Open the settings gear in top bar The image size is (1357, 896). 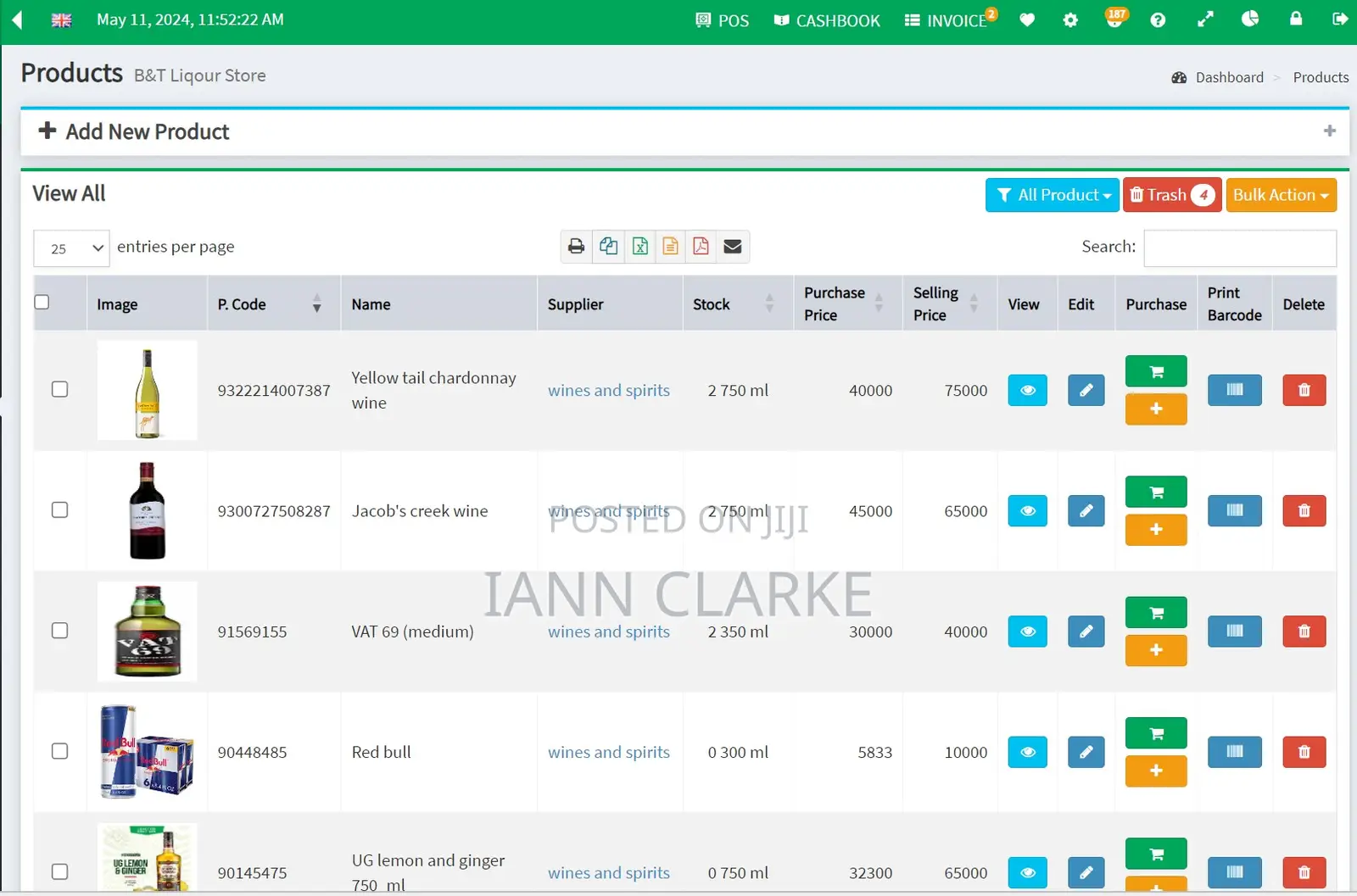point(1070,19)
